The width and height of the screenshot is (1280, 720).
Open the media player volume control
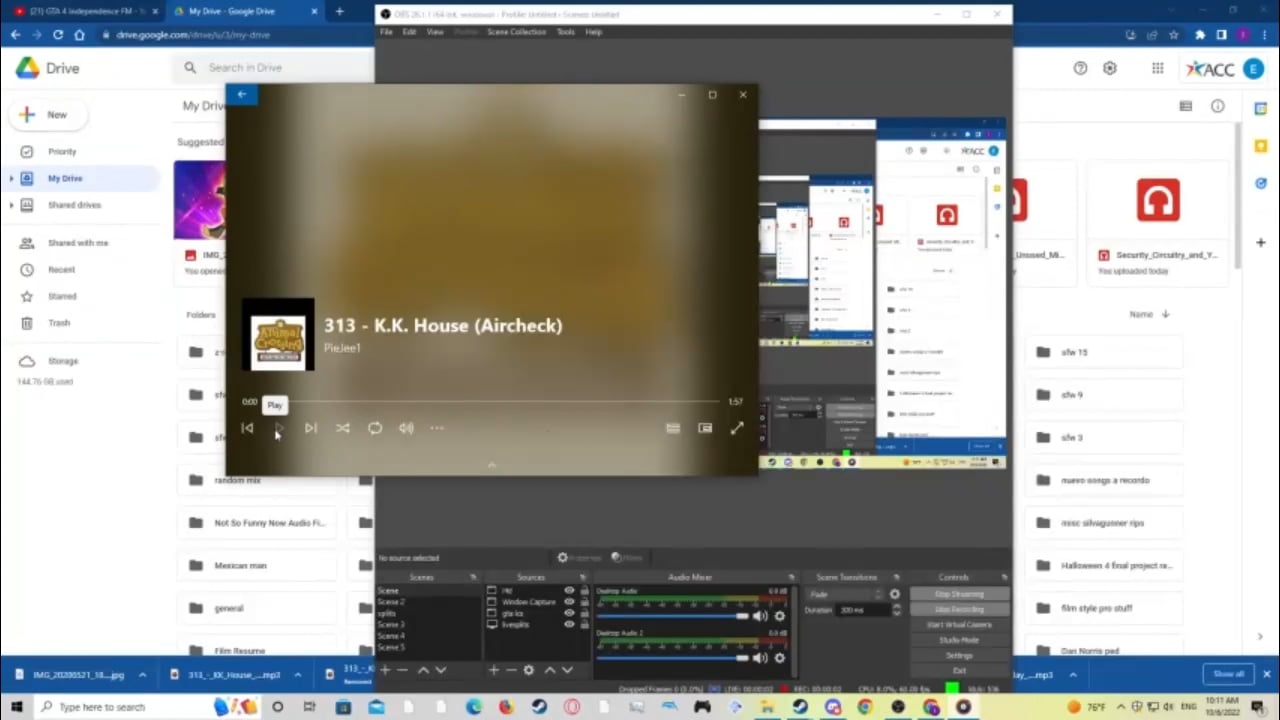coord(406,428)
